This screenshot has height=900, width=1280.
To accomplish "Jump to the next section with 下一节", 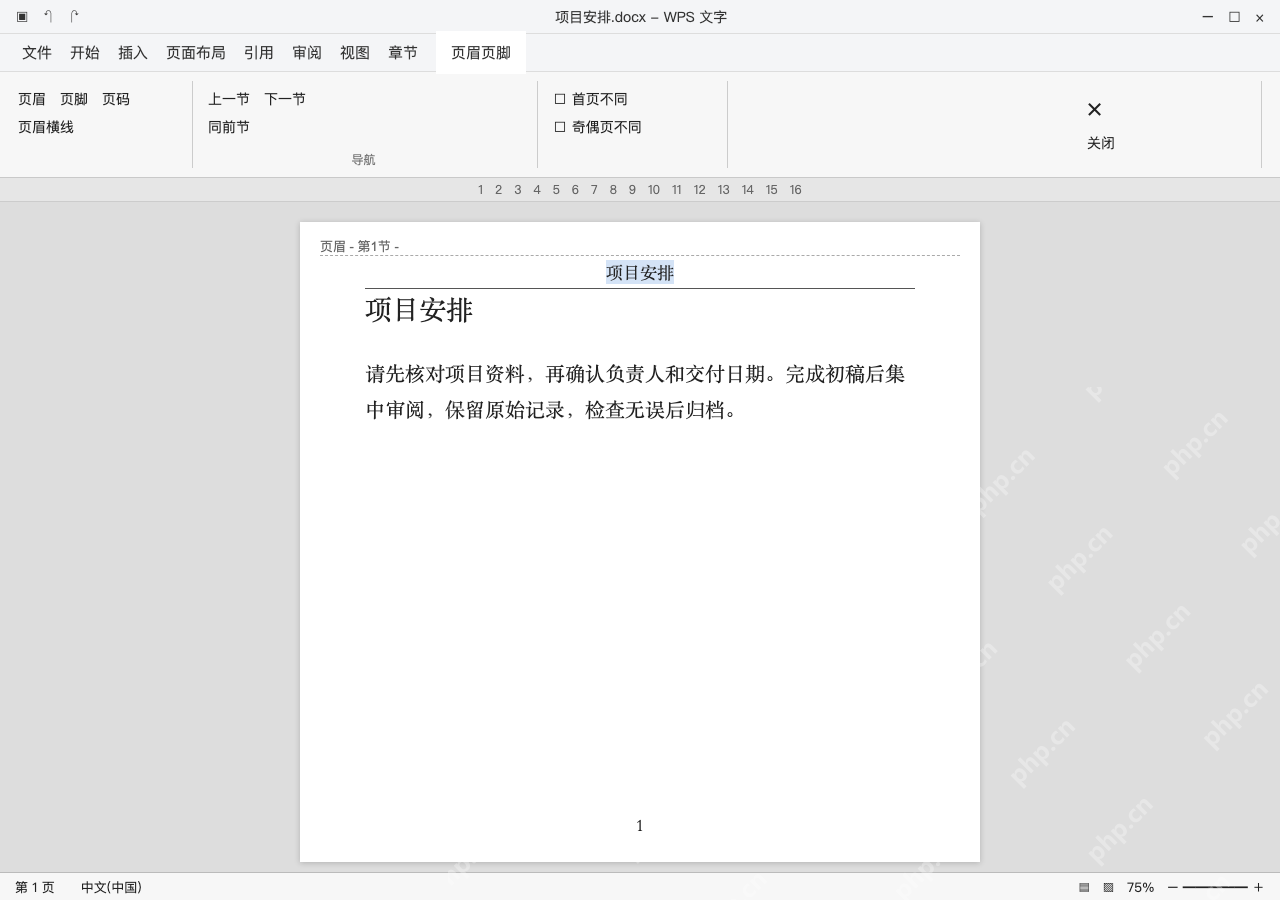I will coord(285,99).
